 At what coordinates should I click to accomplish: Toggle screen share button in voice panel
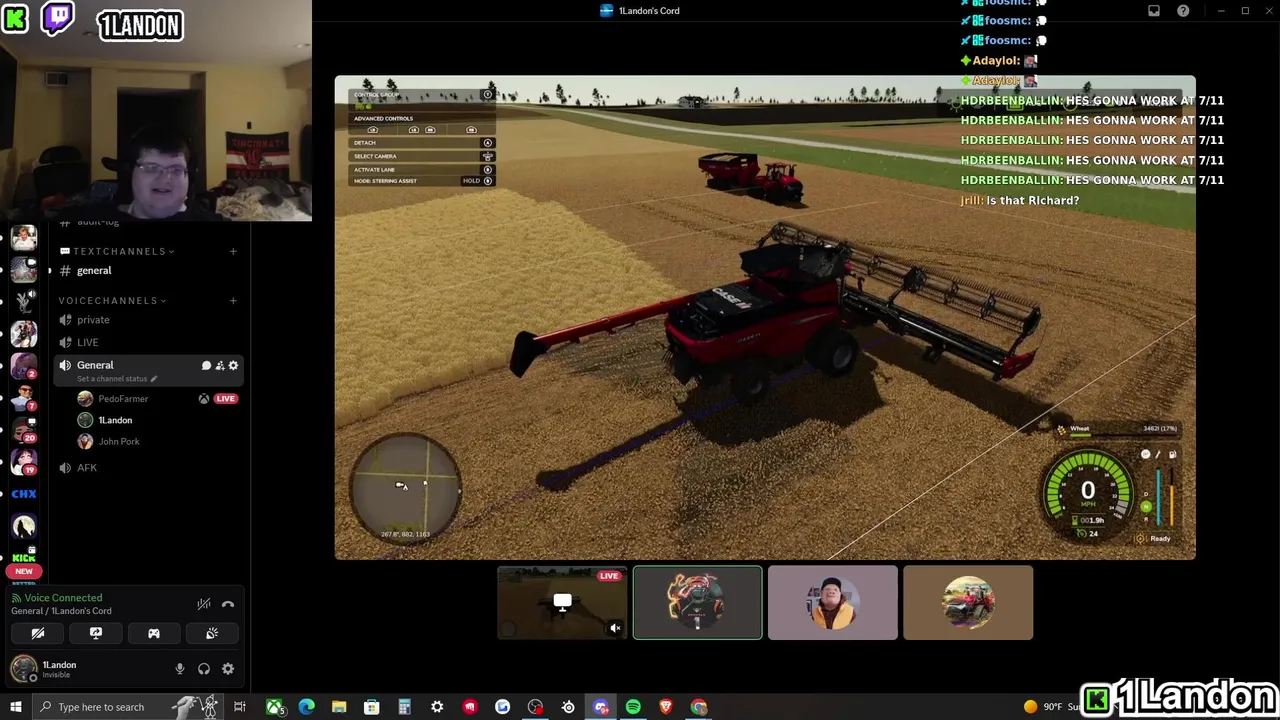96,633
